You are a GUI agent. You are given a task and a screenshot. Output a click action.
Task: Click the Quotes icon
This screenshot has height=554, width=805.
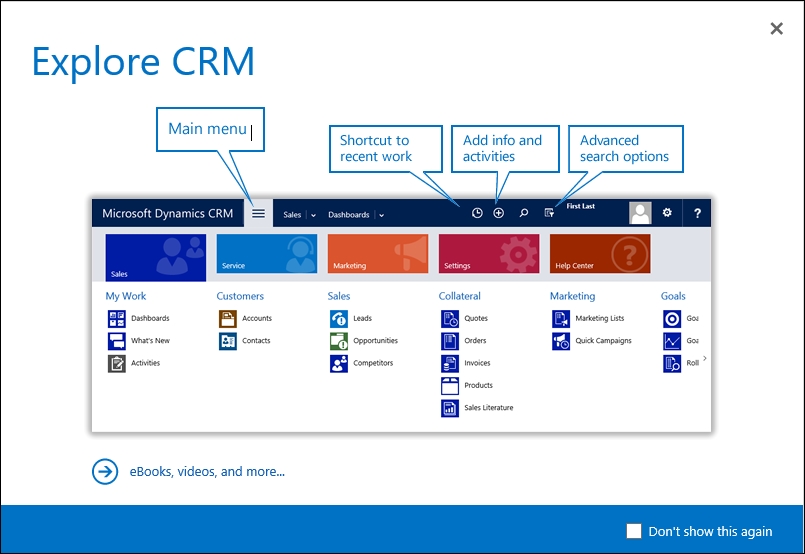pos(450,318)
